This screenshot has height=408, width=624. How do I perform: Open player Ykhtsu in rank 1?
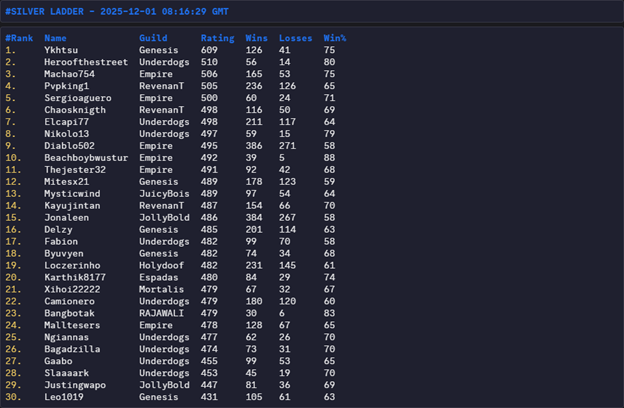tap(60, 50)
